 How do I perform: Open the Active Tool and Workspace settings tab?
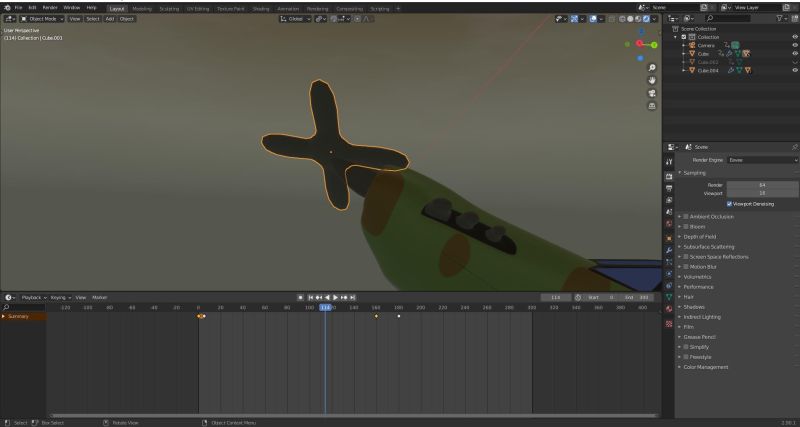tap(669, 162)
